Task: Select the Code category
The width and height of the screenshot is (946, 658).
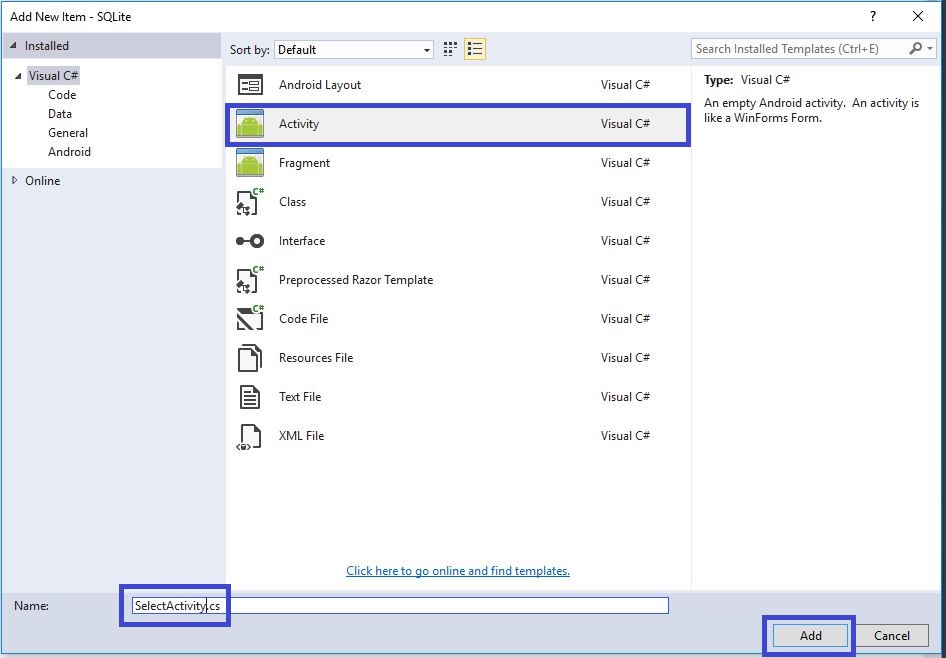Action: [x=62, y=95]
